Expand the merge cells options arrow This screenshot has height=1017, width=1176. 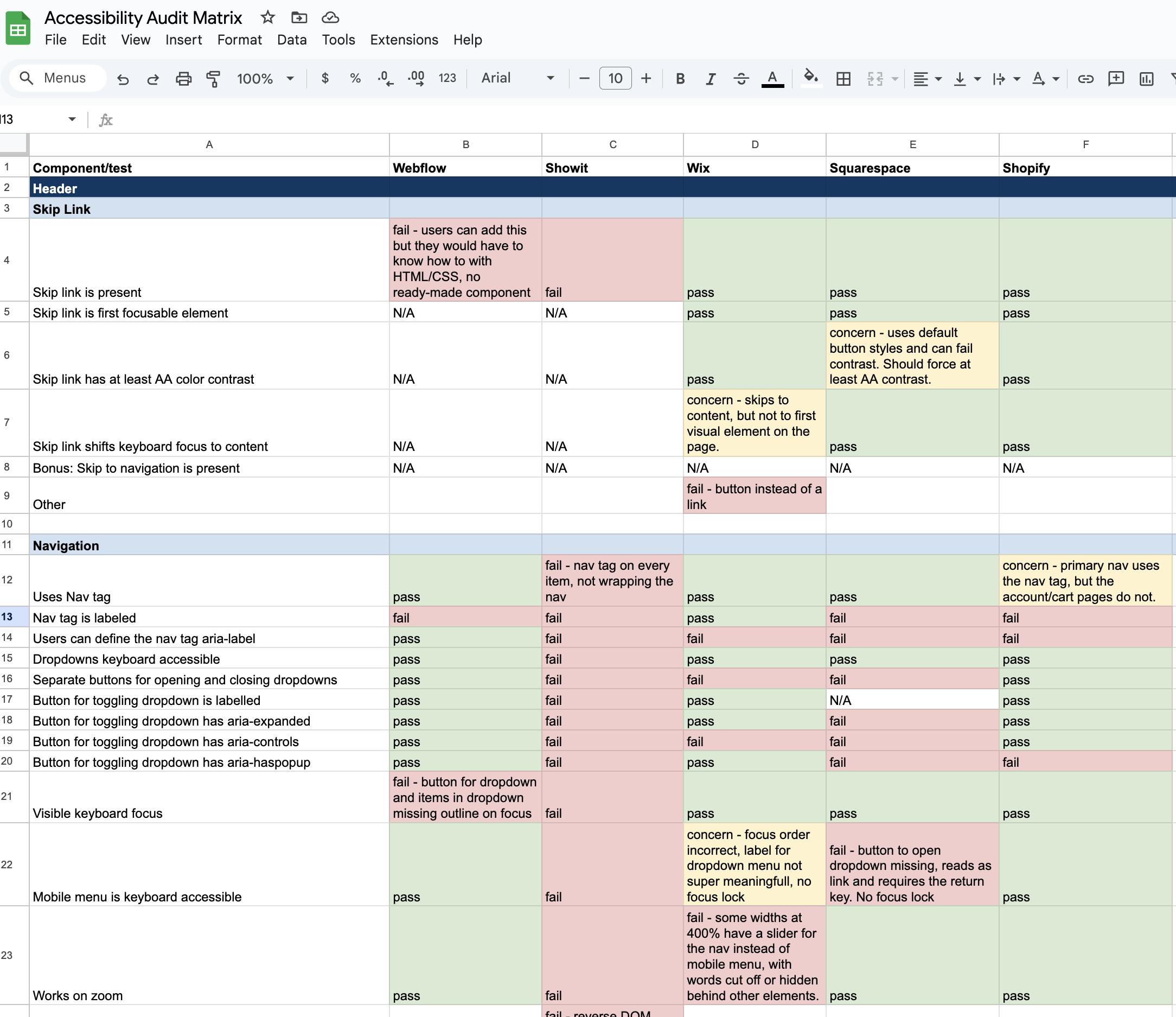pos(895,79)
